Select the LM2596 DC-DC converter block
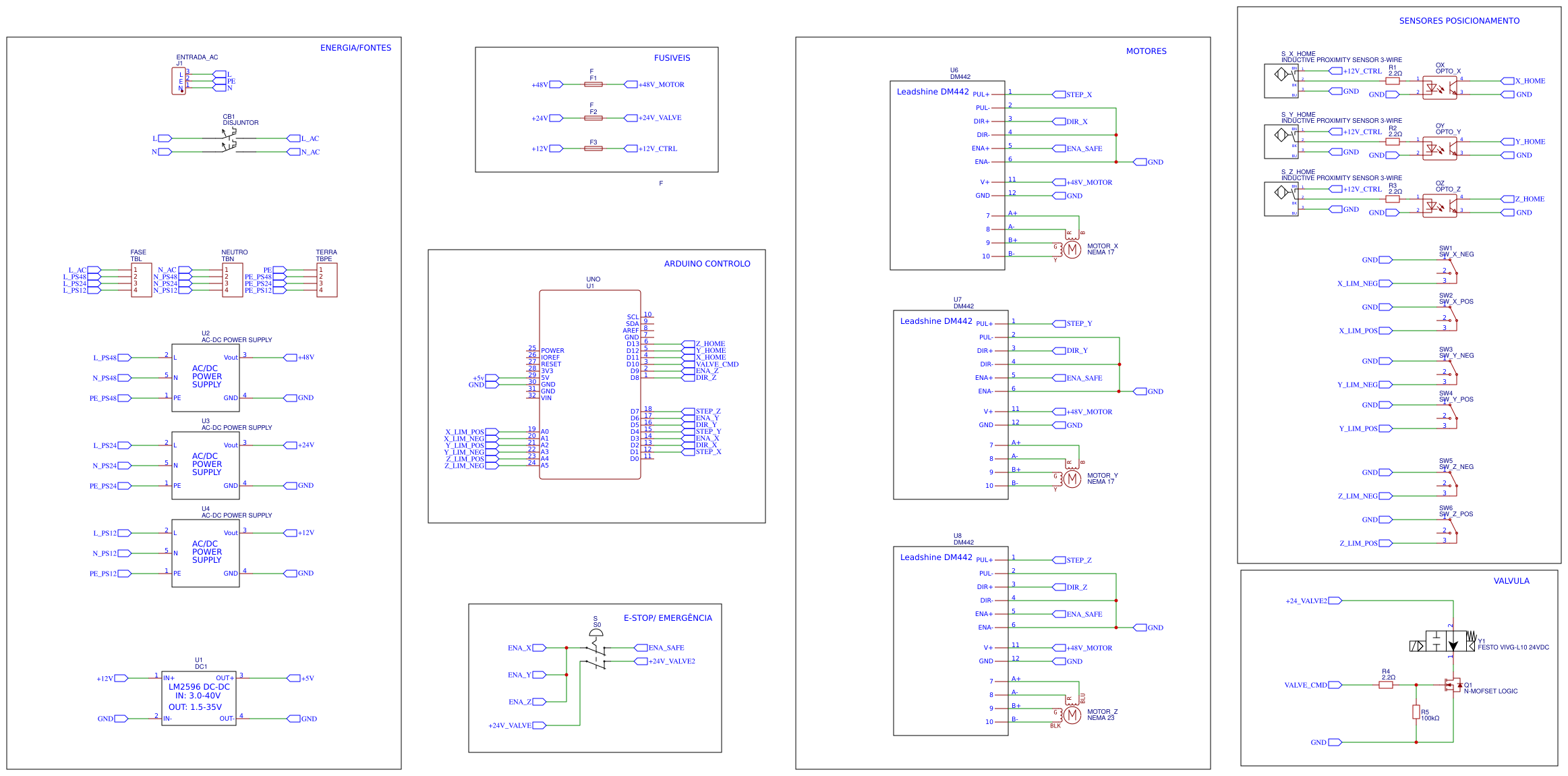Screen dimensions: 1568x776 tap(198, 698)
